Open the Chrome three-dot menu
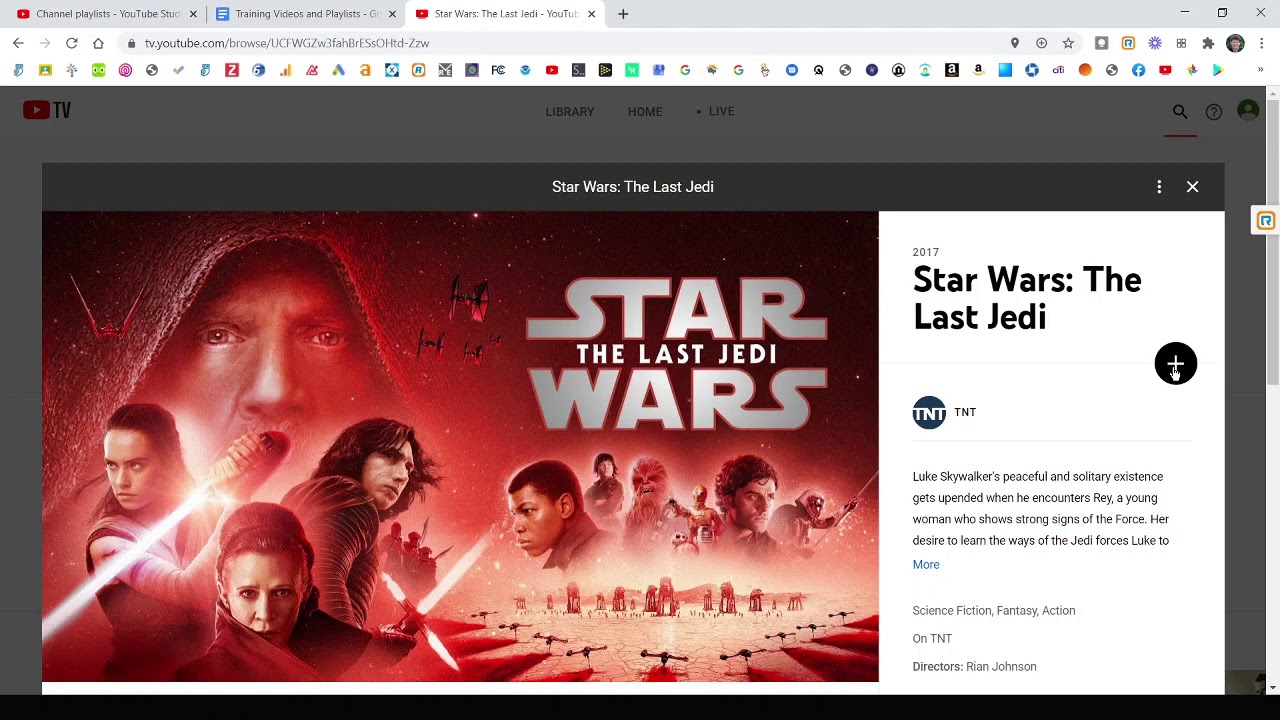This screenshot has height=720, width=1280. (x=1262, y=43)
